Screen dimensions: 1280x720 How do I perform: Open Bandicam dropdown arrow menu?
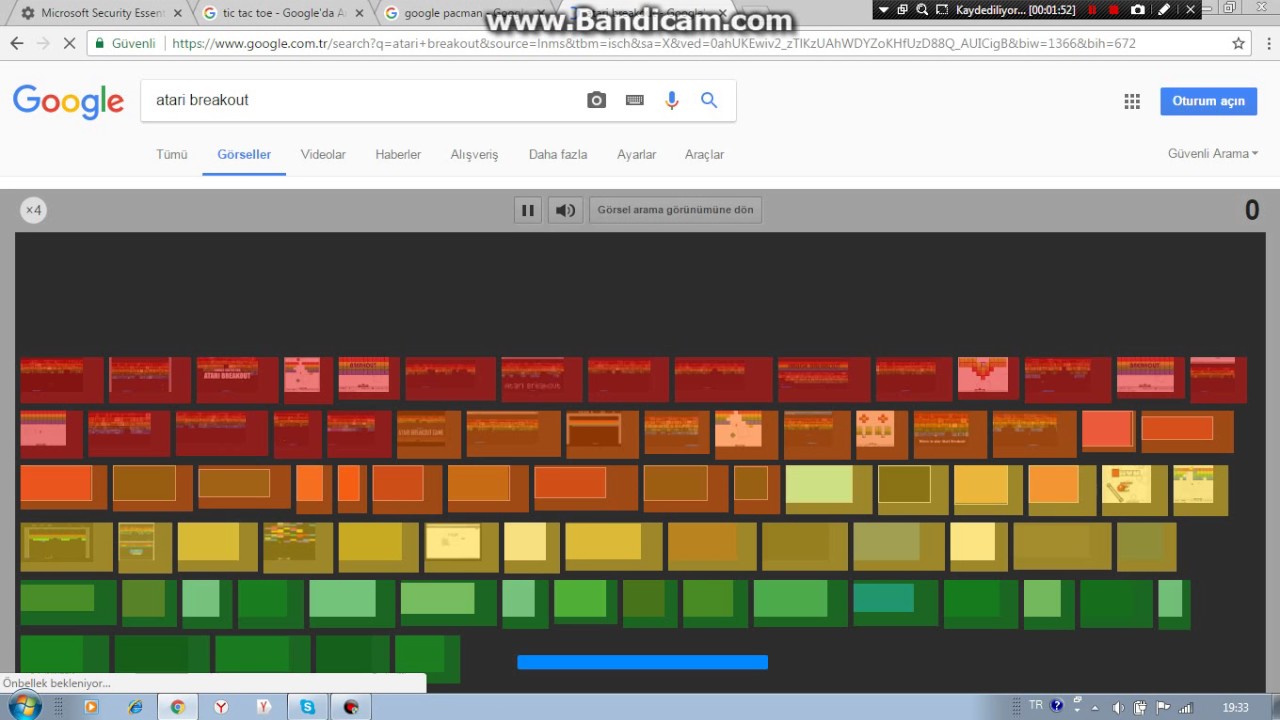(x=883, y=9)
